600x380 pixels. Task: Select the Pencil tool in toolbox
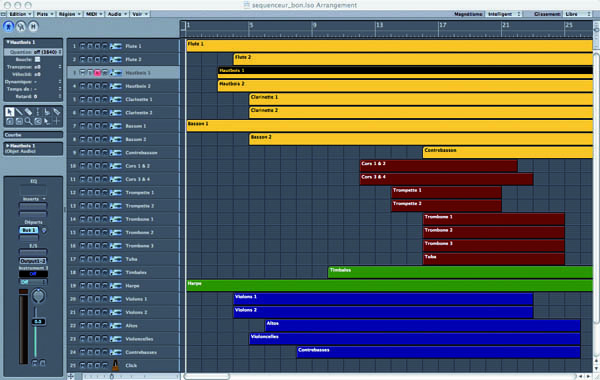tap(19, 112)
